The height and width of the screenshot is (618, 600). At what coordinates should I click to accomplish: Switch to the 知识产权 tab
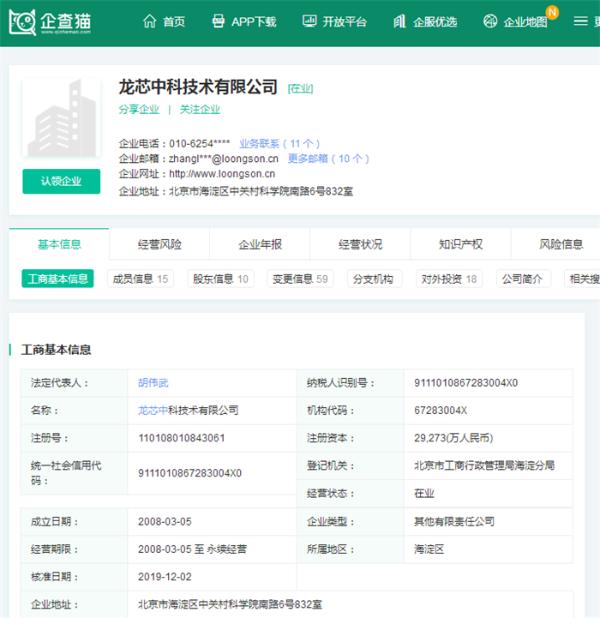coord(461,244)
